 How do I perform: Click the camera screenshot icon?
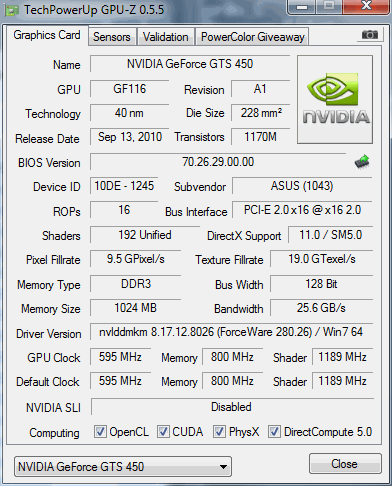pyautogui.click(x=370, y=35)
